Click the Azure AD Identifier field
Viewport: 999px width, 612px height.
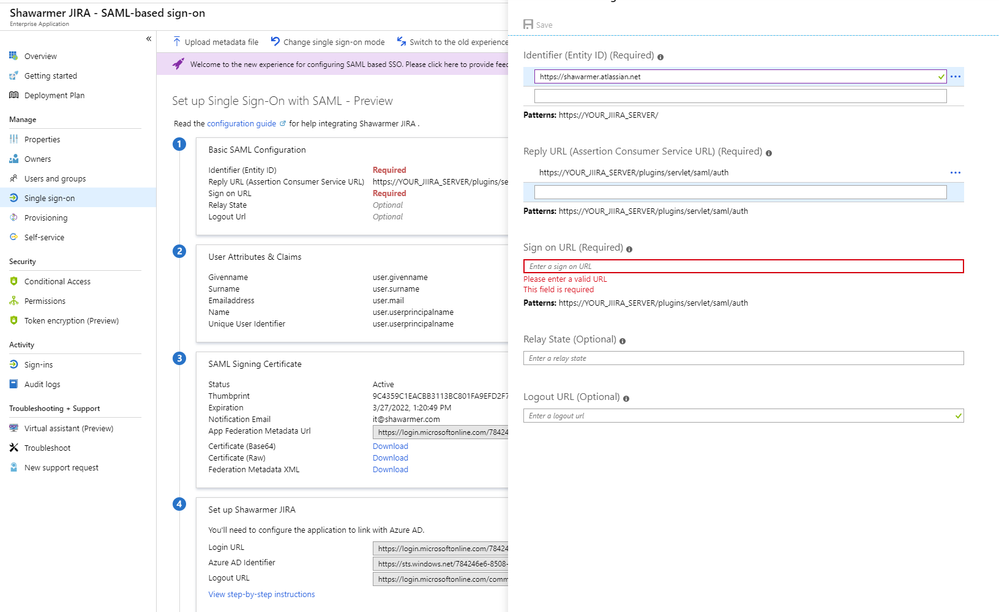click(441, 564)
